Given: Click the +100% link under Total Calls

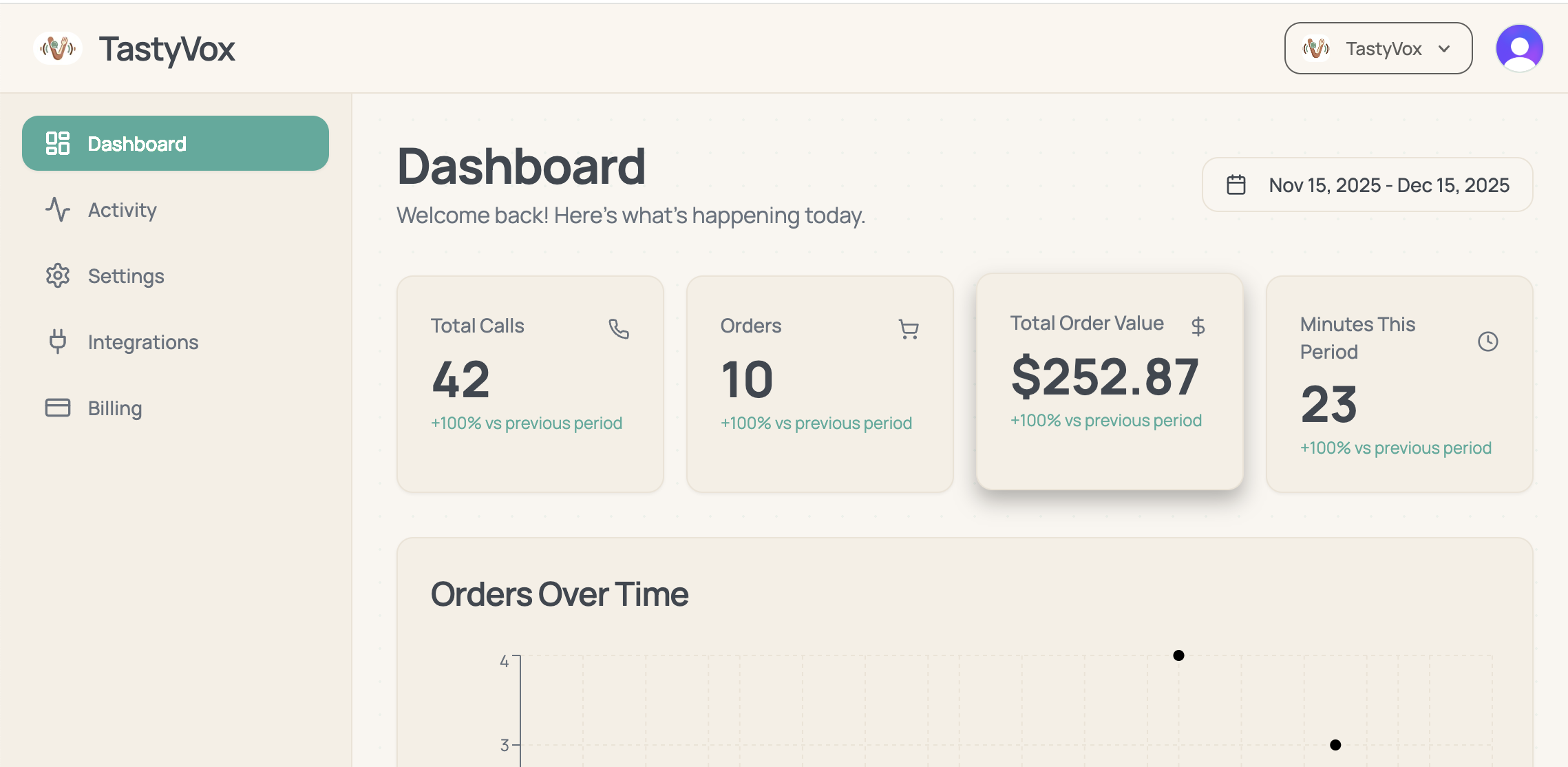Looking at the screenshot, I should coord(526,423).
